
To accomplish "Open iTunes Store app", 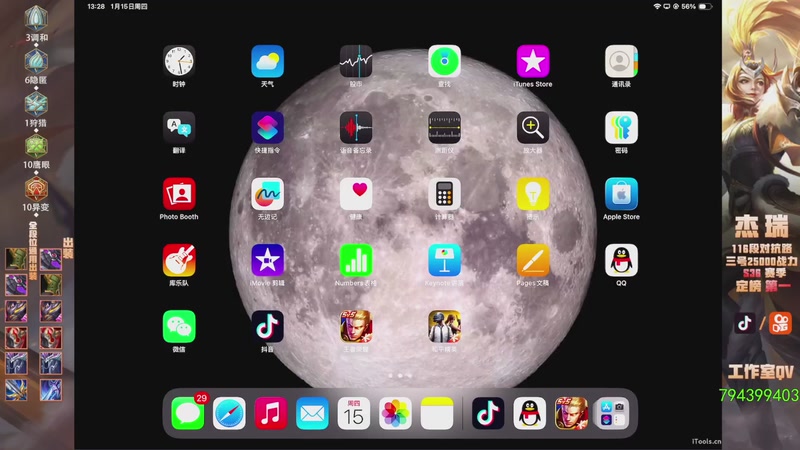I will pos(533,61).
